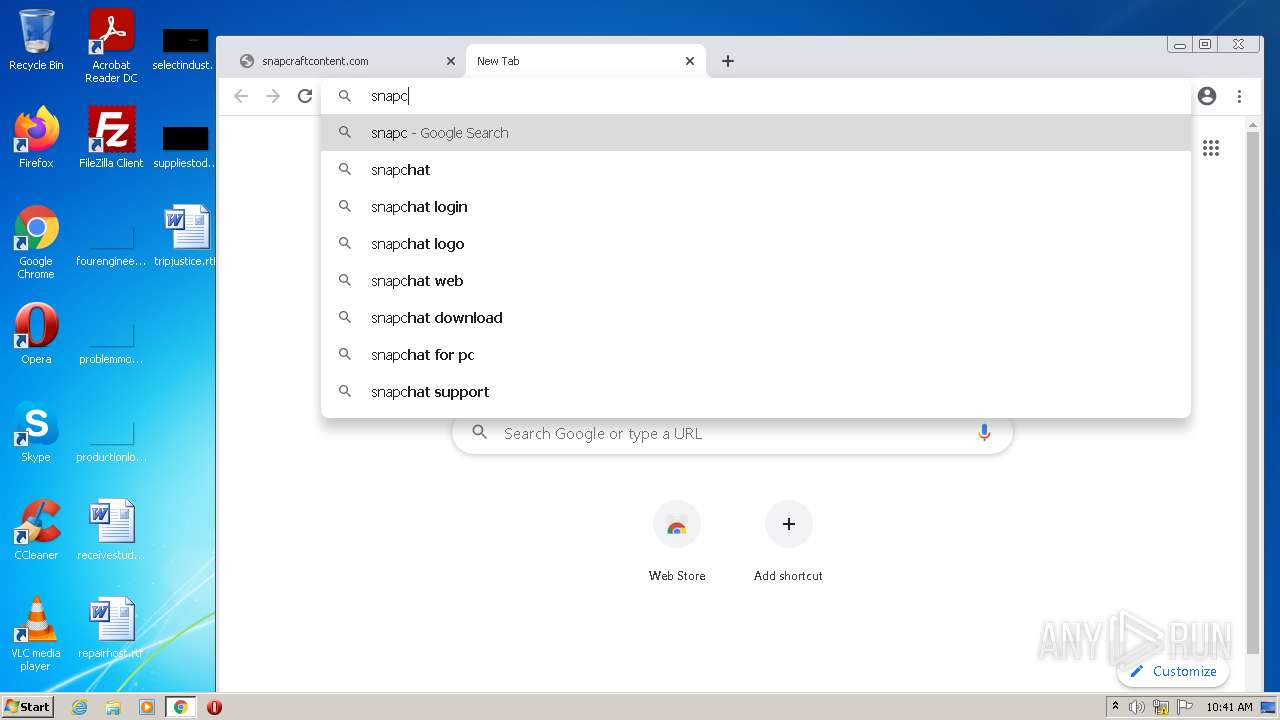This screenshot has width=1280, height=720.
Task: Open Internet Explorer from the taskbar
Action: pos(79,707)
